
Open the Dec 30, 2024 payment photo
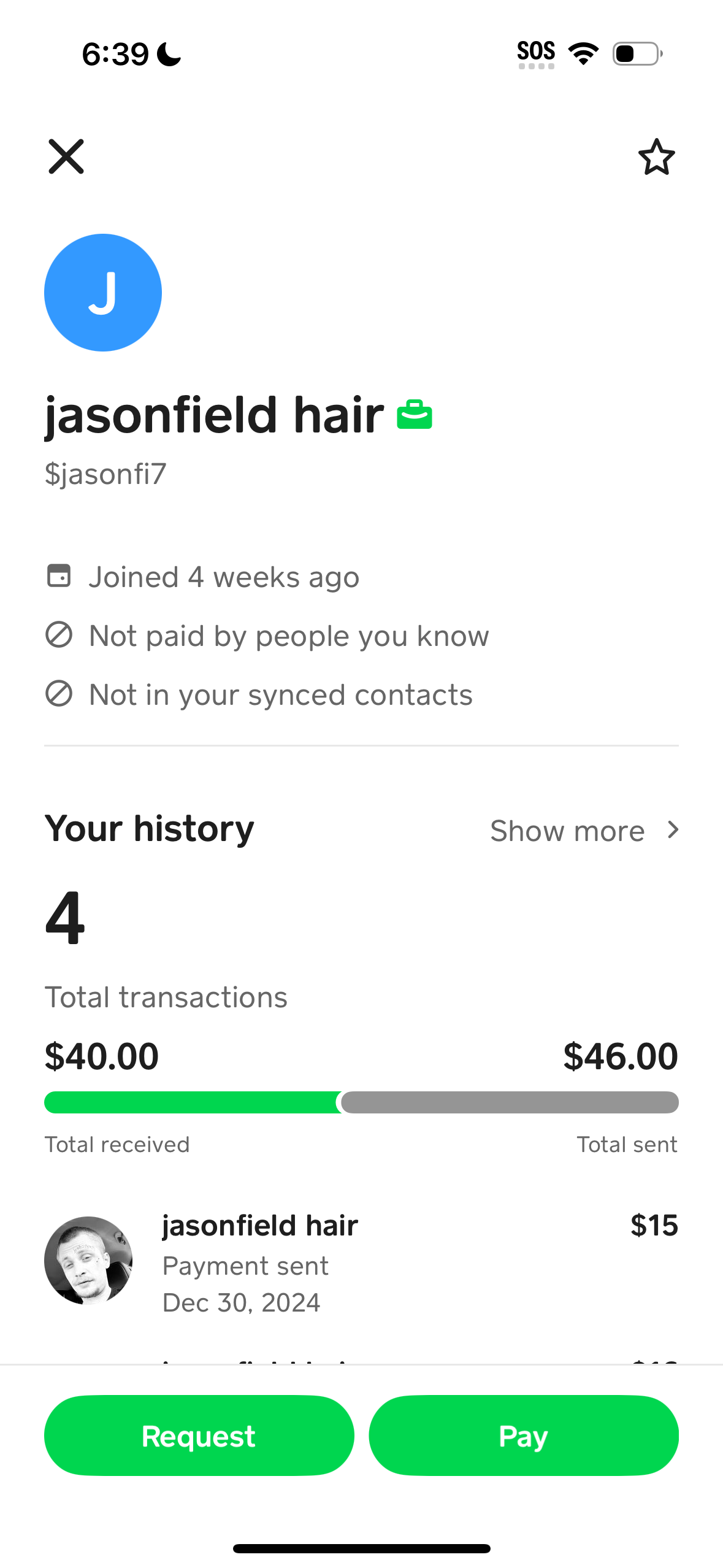pyautogui.click(x=88, y=1260)
